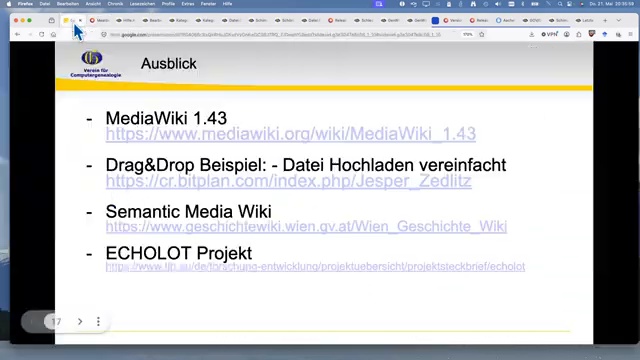Go back with the browser back arrow
Viewport: 640px width, 360px height.
(17, 35)
